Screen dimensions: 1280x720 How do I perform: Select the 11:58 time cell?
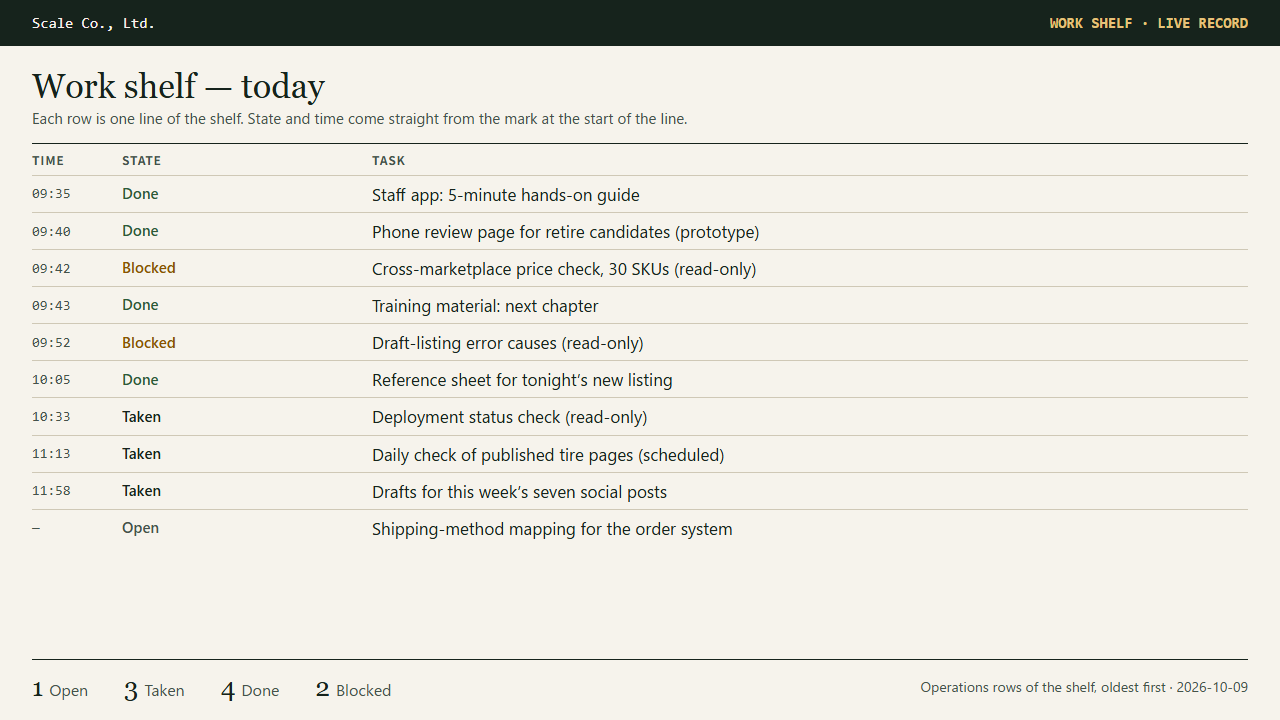click(51, 490)
